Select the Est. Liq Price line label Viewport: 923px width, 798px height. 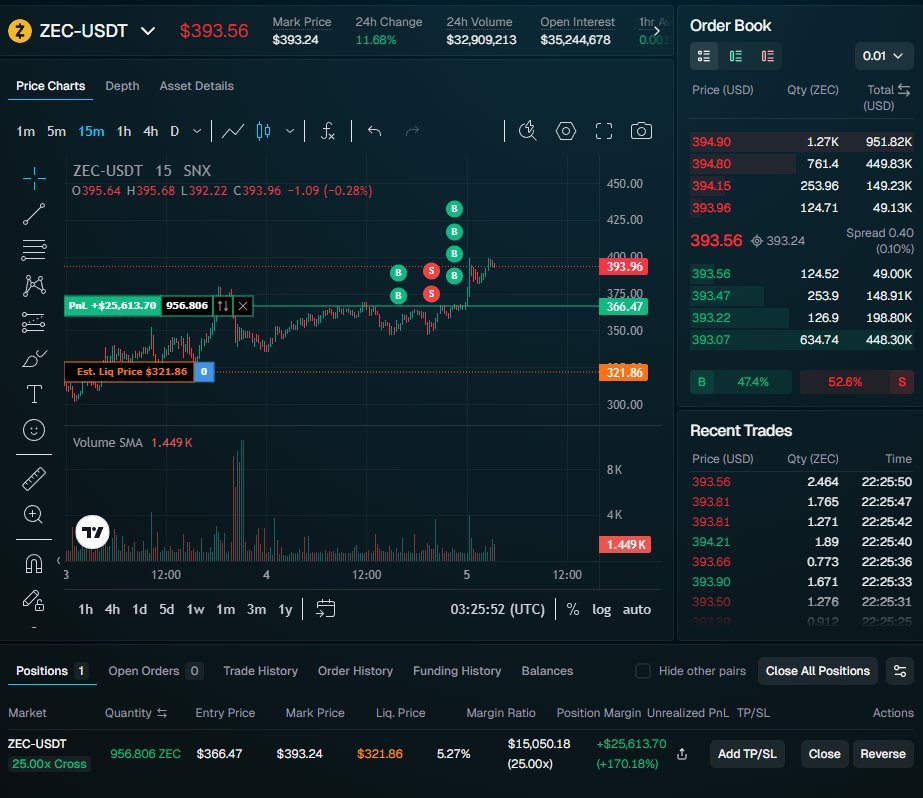[129, 372]
